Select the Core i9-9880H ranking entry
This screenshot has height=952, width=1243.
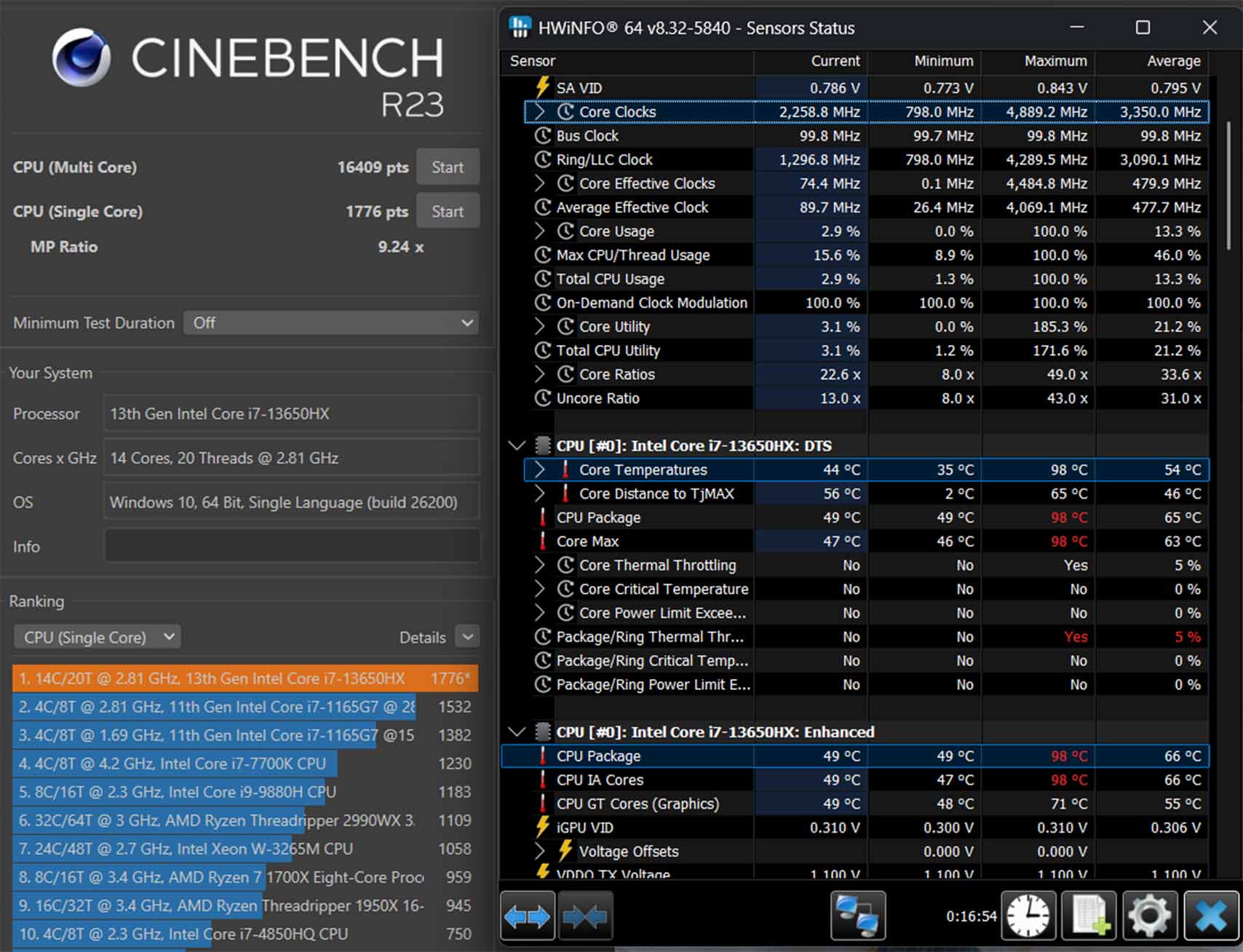pos(245,792)
